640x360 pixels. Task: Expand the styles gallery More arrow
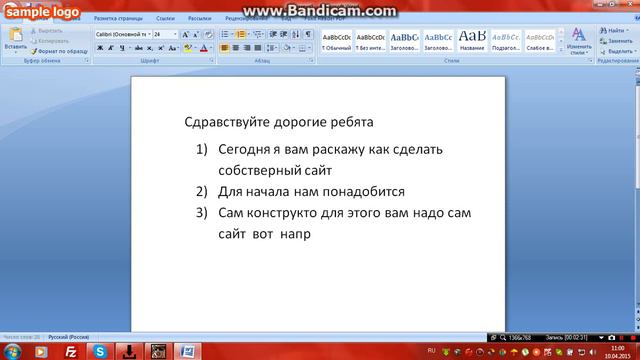561,50
